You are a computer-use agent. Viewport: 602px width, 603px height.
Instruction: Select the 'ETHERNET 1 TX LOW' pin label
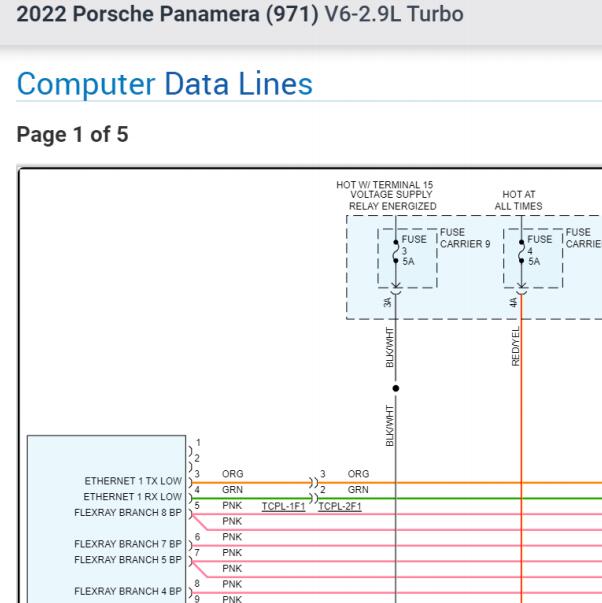tap(133, 481)
